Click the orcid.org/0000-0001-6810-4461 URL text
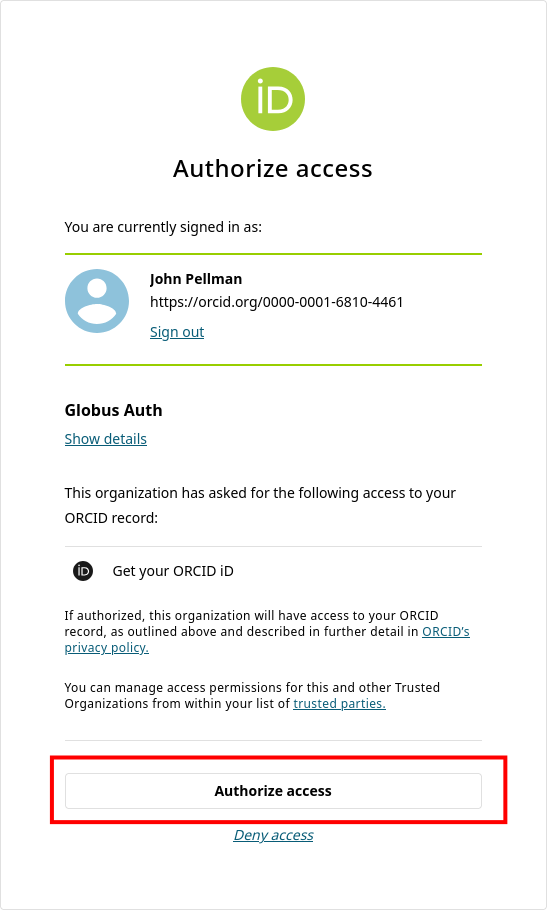The width and height of the screenshot is (547, 910). pos(276,302)
